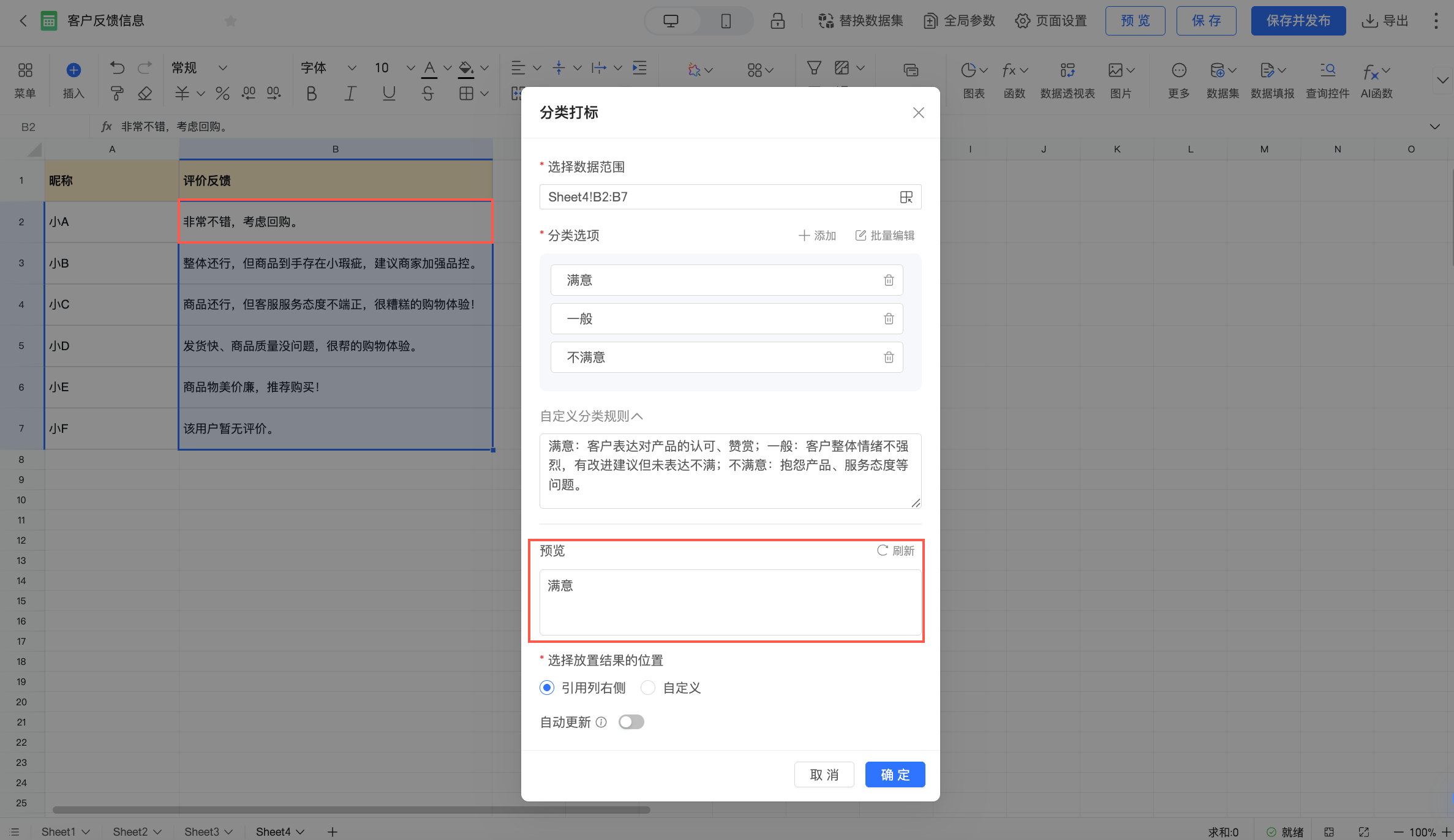Image resolution: width=1454 pixels, height=840 pixels.
Task: Click the info icon next to 自动更新
Action: point(601,722)
